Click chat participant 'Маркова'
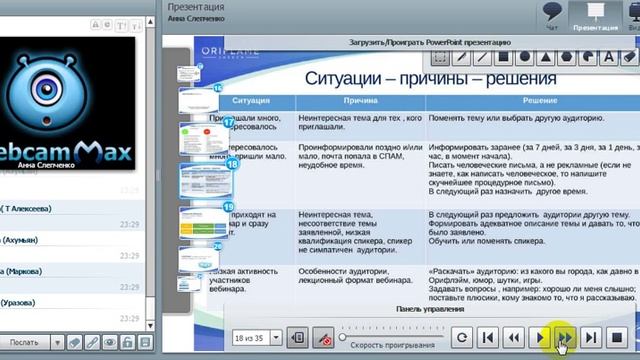640x360 pixels. (x=21, y=271)
